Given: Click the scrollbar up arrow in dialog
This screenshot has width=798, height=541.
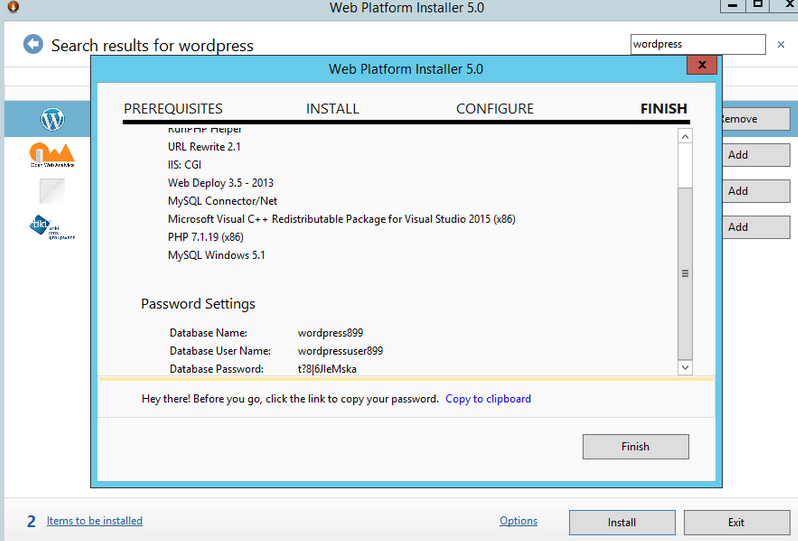Looking at the screenshot, I should [x=685, y=136].
